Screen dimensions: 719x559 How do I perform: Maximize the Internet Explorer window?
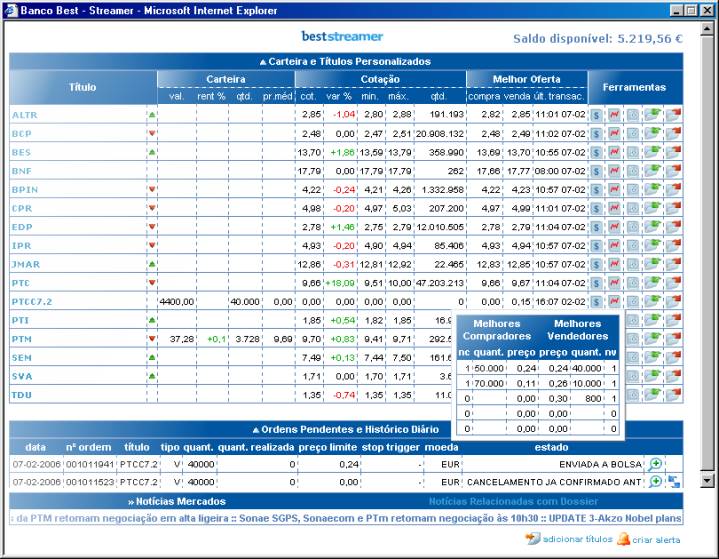coord(691,10)
